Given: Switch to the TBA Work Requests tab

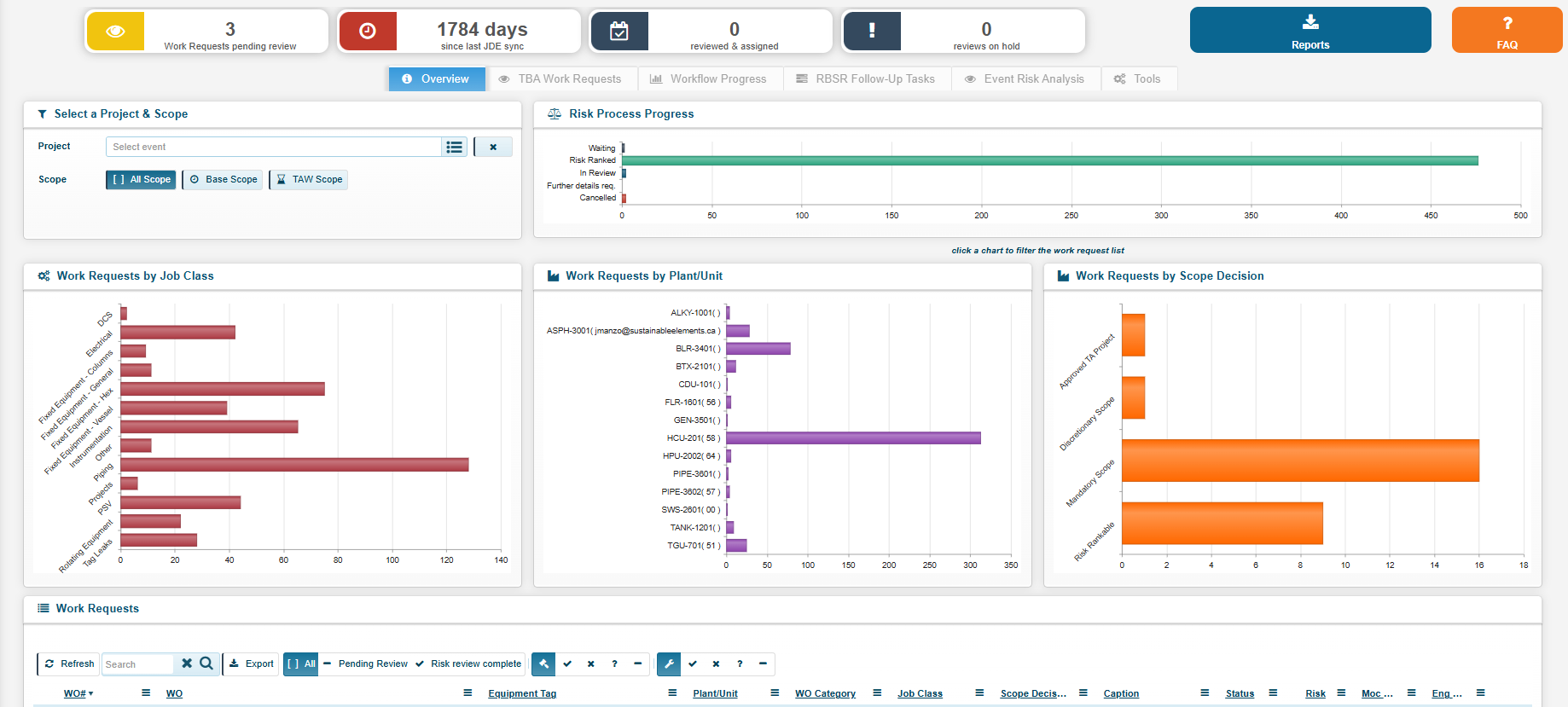Looking at the screenshot, I should tap(560, 79).
